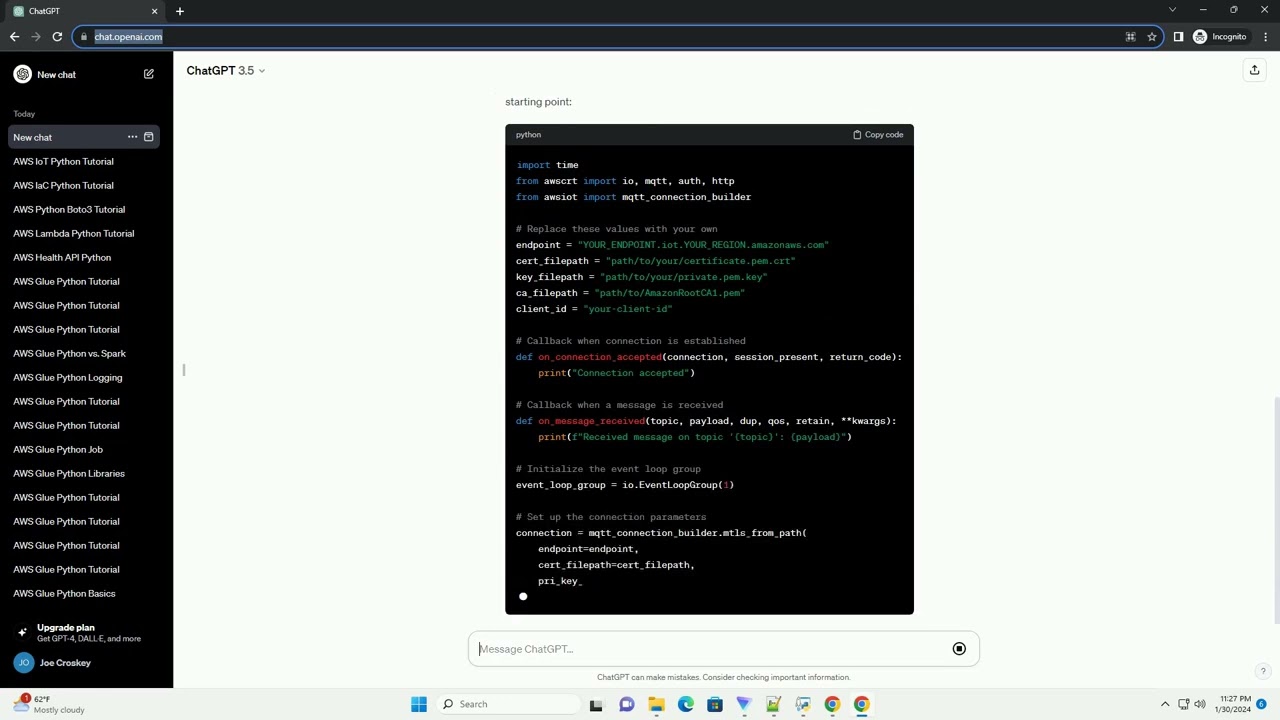The height and width of the screenshot is (720, 1280).
Task: Open a new browser tab
Action: pos(180,11)
